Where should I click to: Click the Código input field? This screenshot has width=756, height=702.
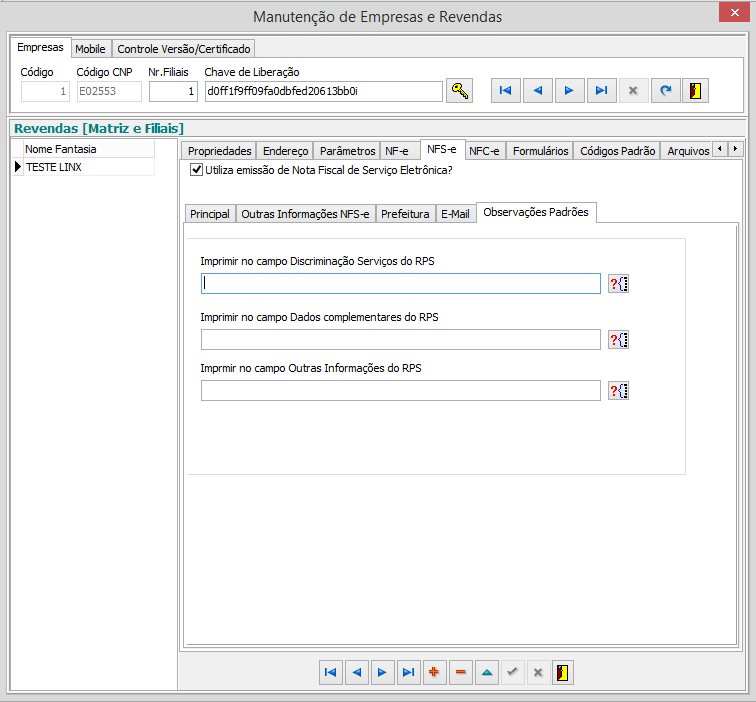(x=45, y=91)
